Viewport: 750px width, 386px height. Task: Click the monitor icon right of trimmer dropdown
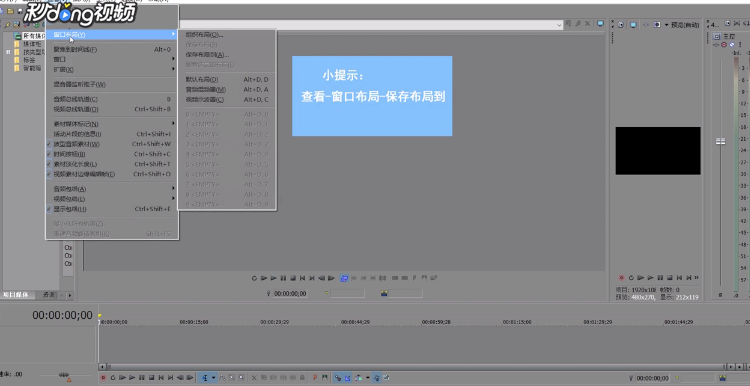click(x=600, y=23)
